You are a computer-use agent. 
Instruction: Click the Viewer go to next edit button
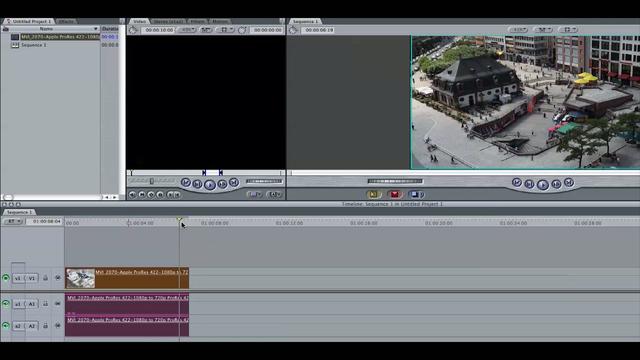(233, 183)
